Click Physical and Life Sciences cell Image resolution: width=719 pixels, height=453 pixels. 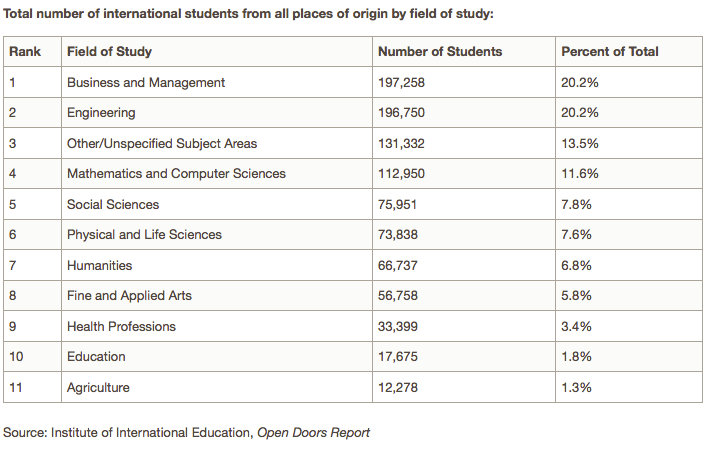pyautogui.click(x=144, y=235)
